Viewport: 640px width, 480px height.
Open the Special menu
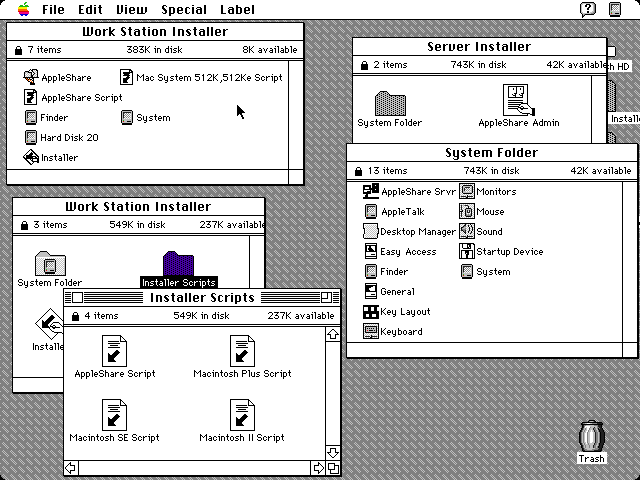pos(184,9)
